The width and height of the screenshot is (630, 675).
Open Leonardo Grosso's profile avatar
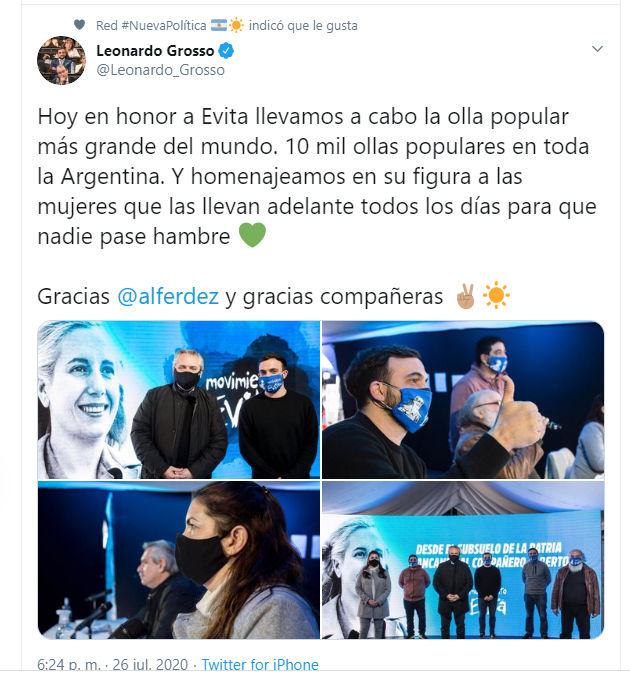(x=61, y=60)
